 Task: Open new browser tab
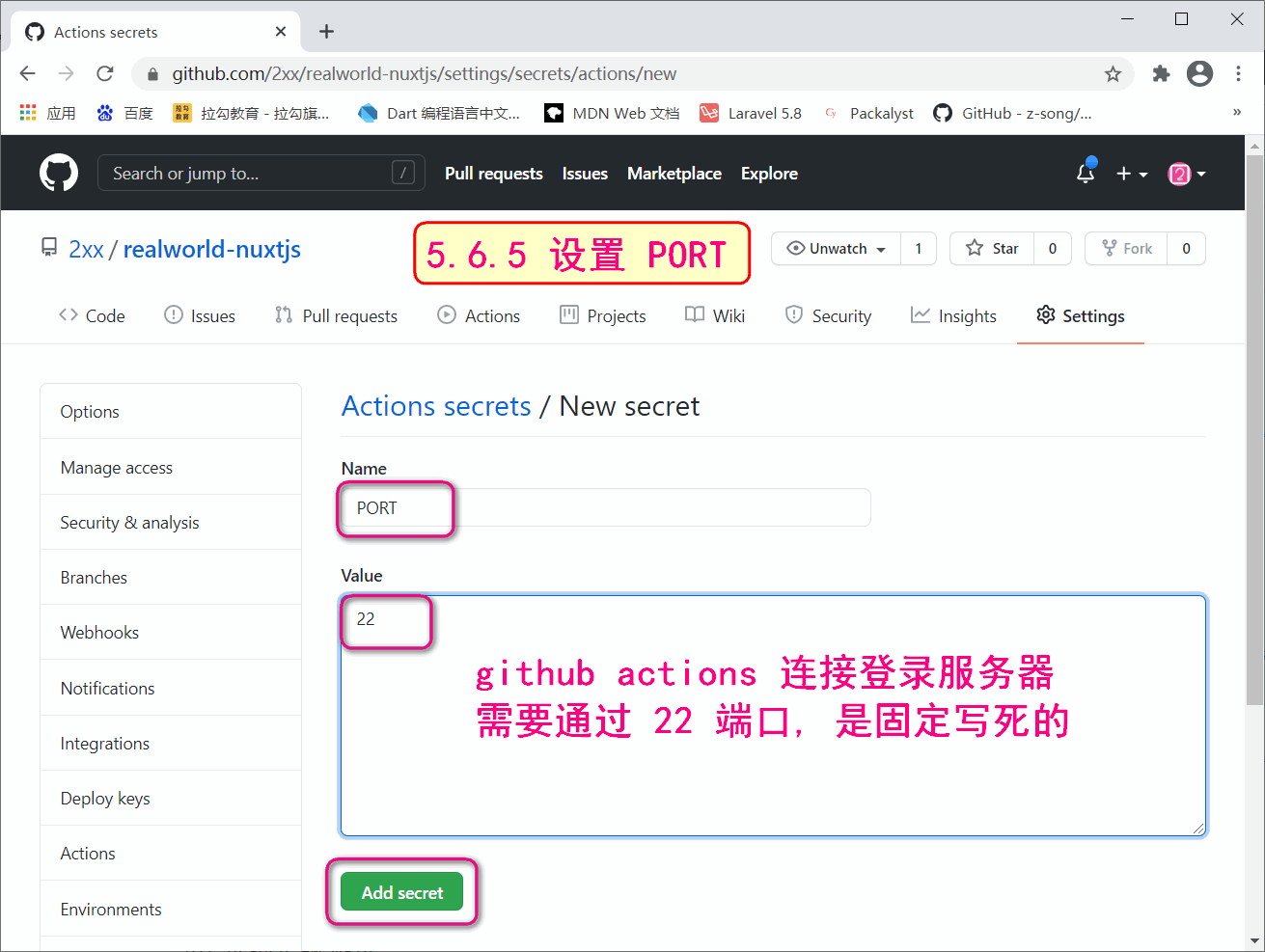point(326,32)
